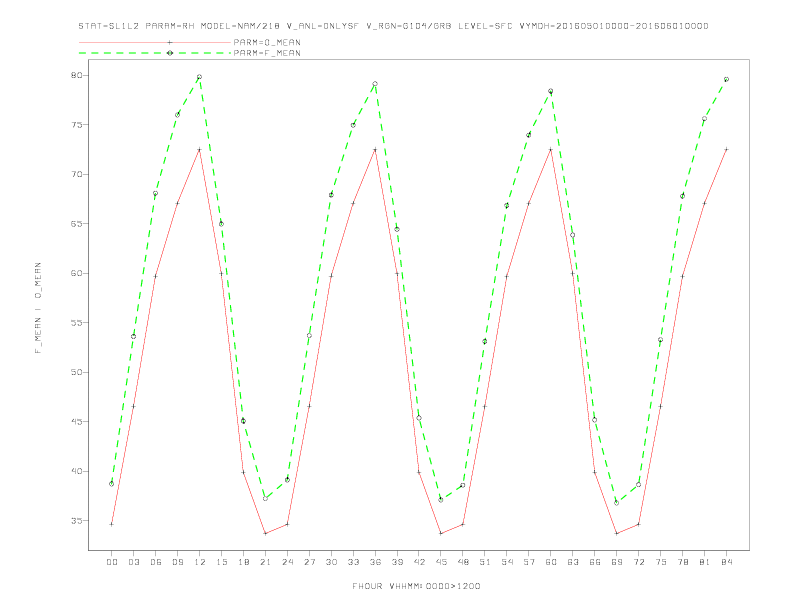Click the x-axis tick label 12
The height and width of the screenshot is (612, 792).
coord(200,562)
